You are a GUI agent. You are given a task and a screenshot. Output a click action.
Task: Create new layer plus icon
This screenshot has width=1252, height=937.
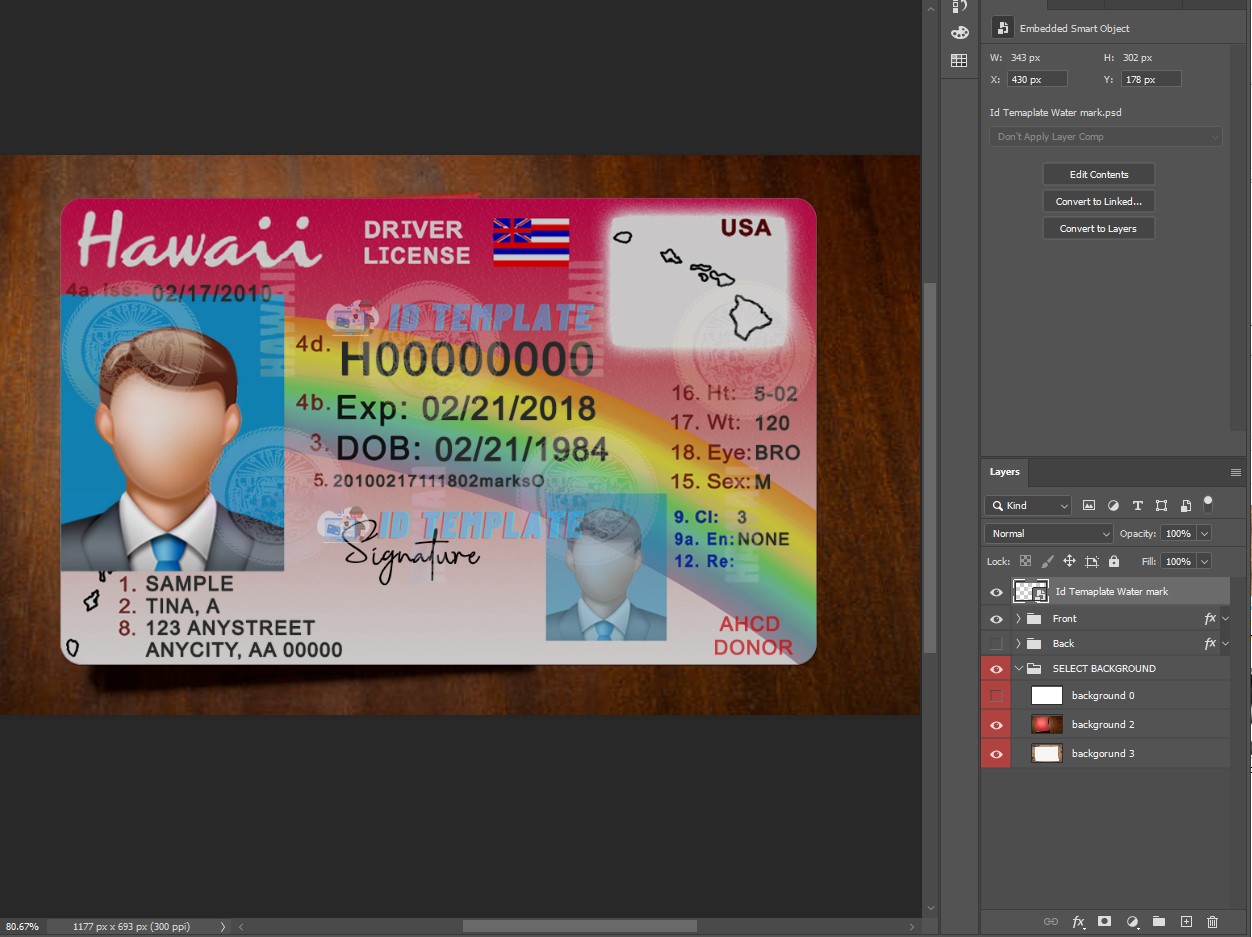click(1186, 922)
